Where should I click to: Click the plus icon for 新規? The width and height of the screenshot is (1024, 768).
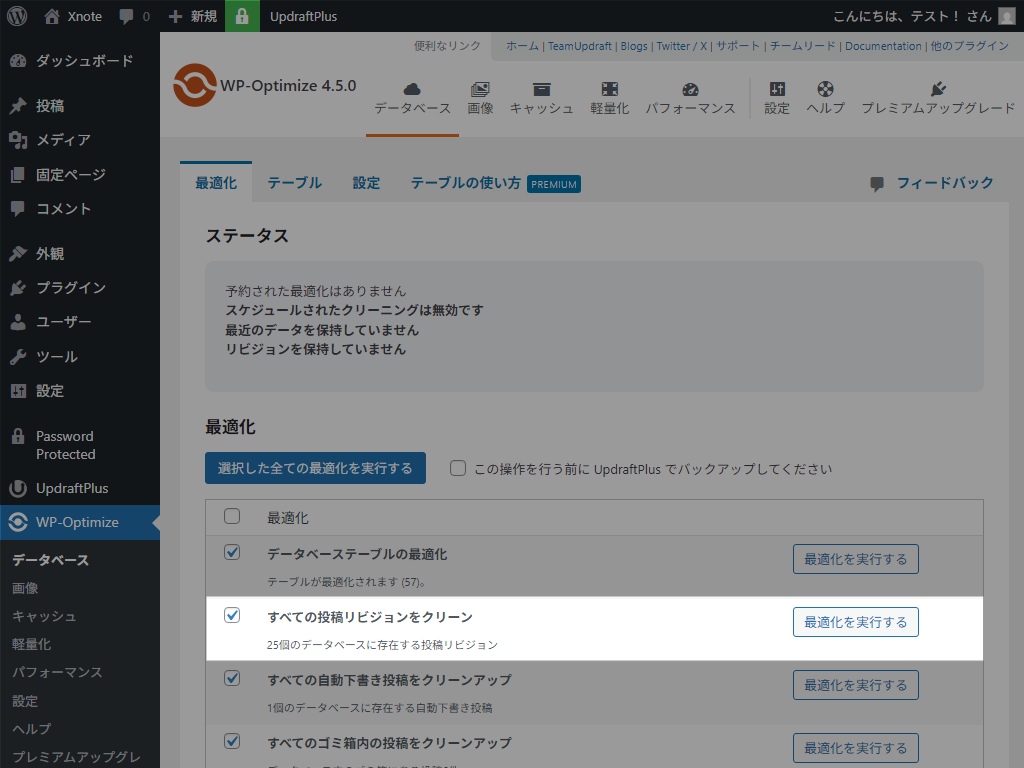coord(175,16)
